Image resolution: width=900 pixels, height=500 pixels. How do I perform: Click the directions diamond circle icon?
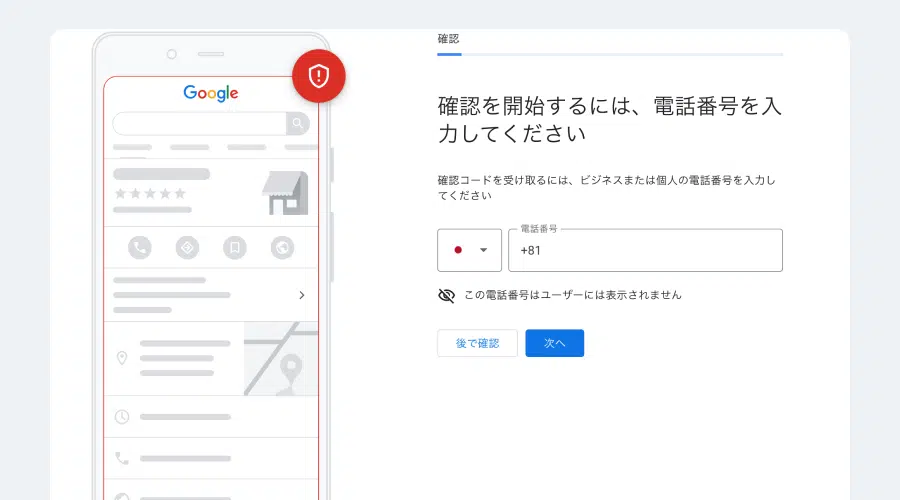click(187, 248)
